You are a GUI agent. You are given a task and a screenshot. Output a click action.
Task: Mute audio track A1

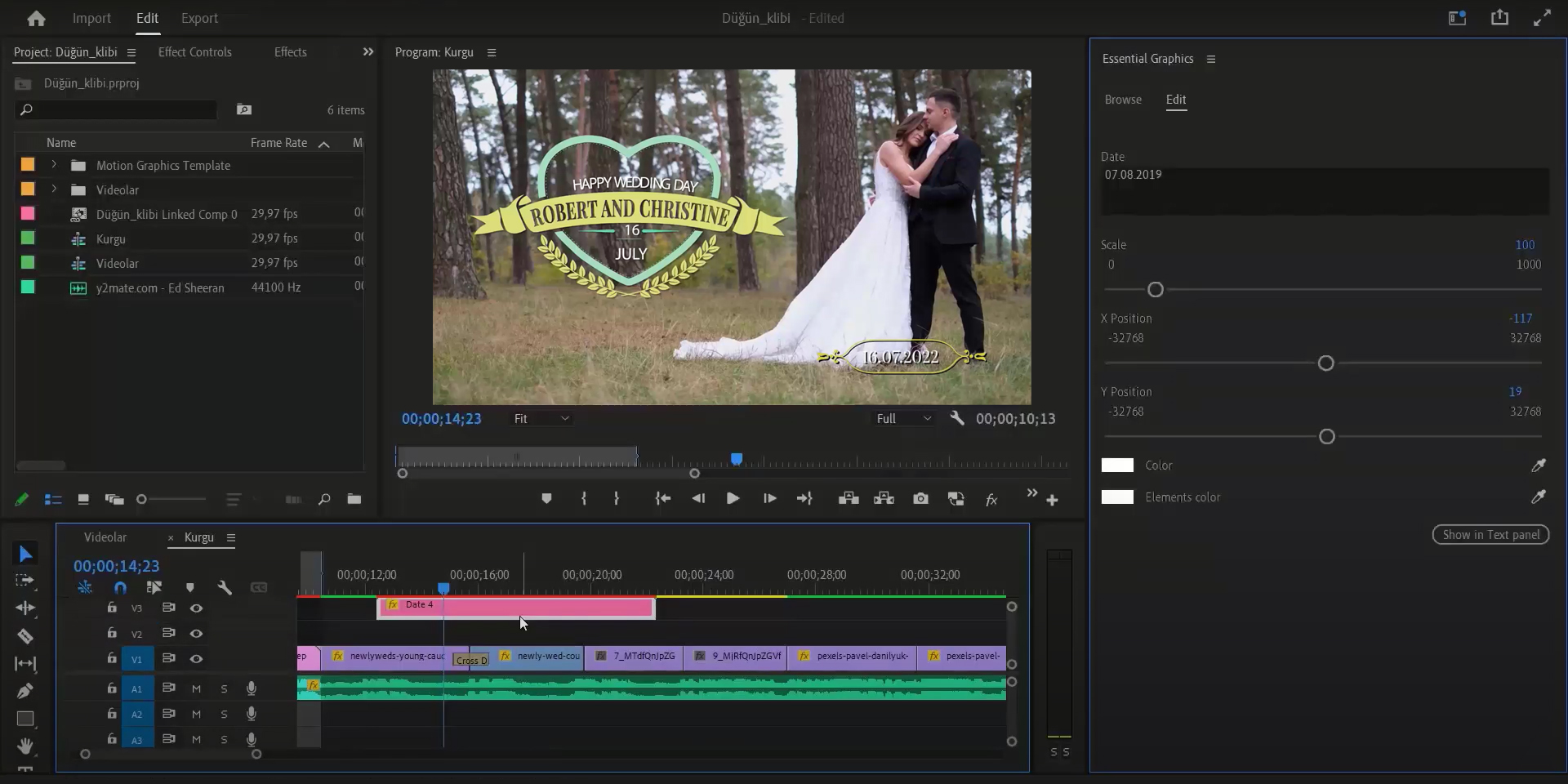point(196,689)
